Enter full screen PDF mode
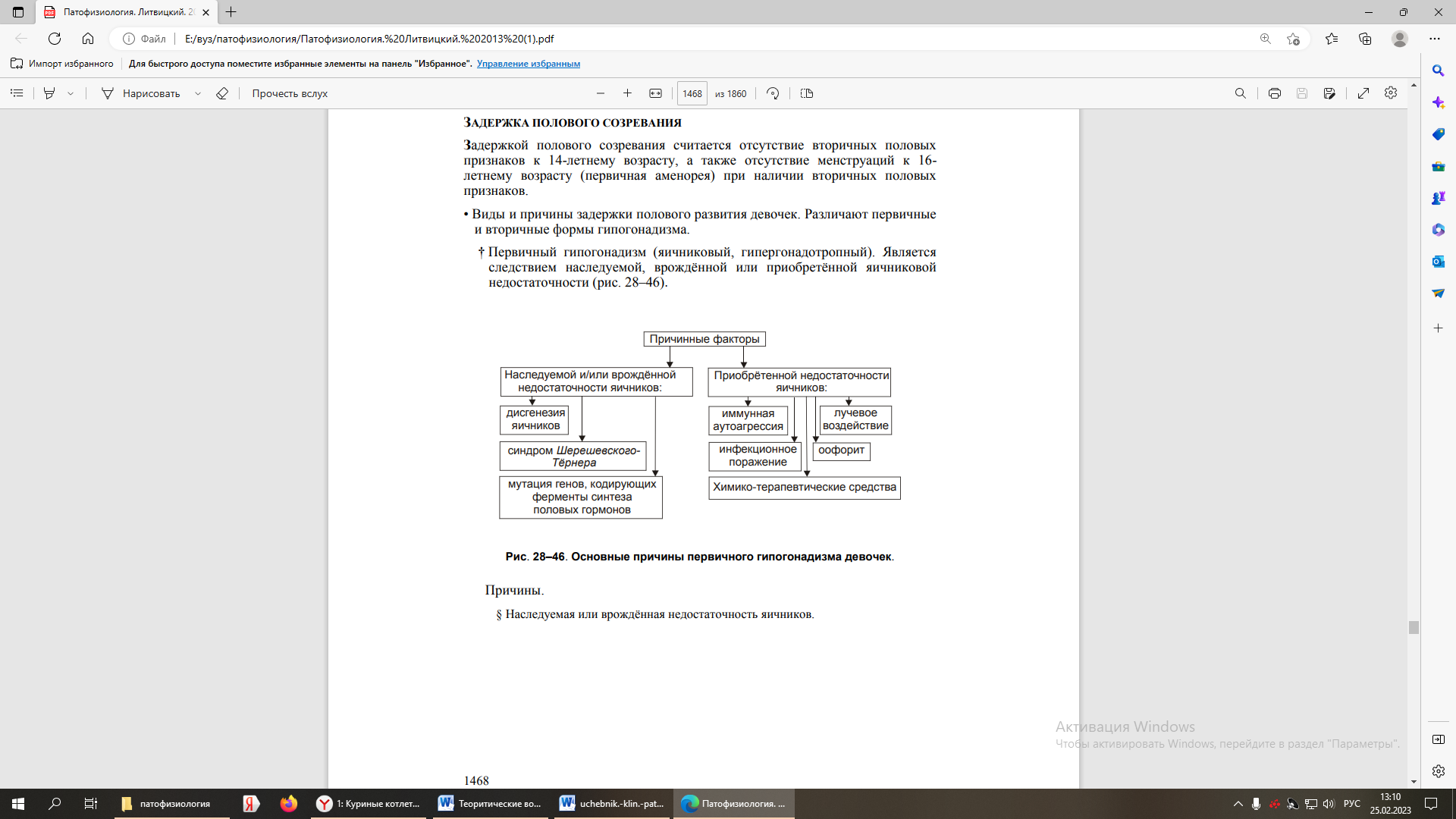The width and height of the screenshot is (1456, 819). click(x=1363, y=93)
